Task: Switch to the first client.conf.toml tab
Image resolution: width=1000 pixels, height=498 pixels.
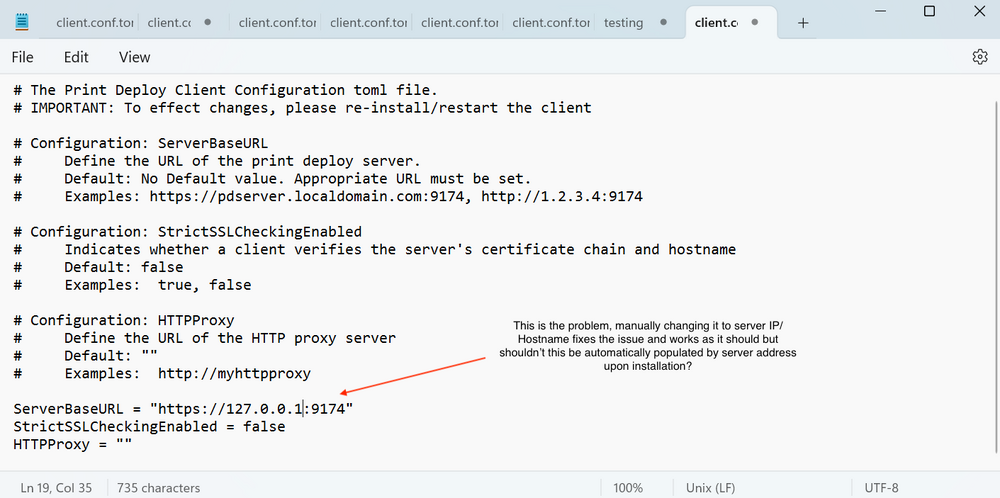Action: (x=94, y=23)
